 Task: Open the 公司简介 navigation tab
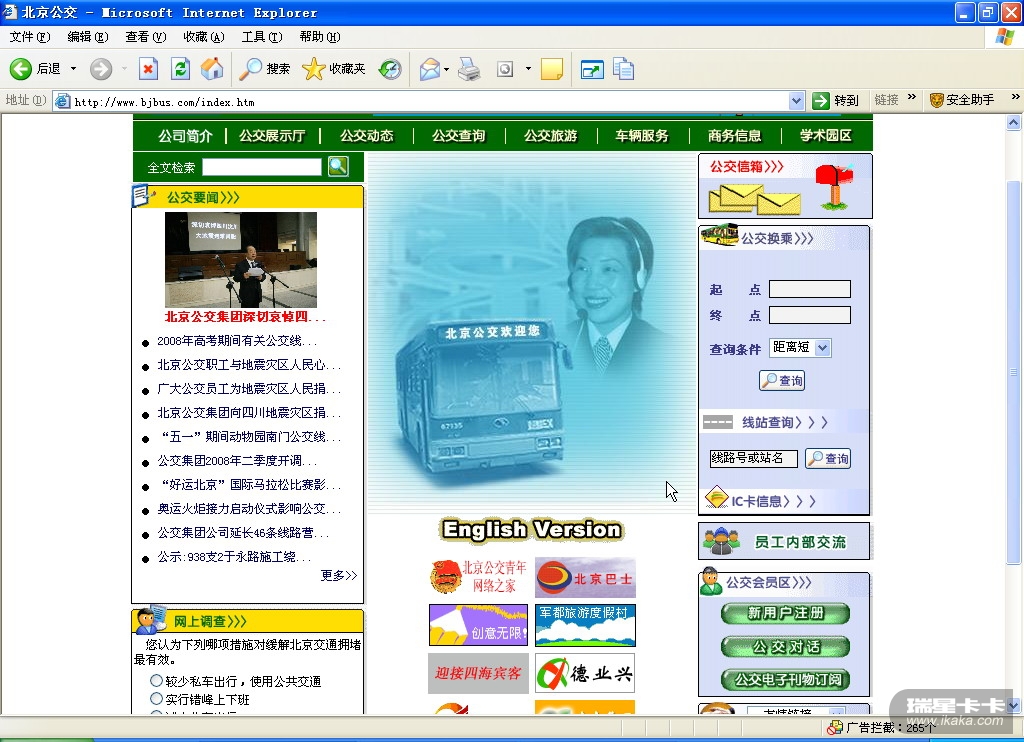coord(185,135)
